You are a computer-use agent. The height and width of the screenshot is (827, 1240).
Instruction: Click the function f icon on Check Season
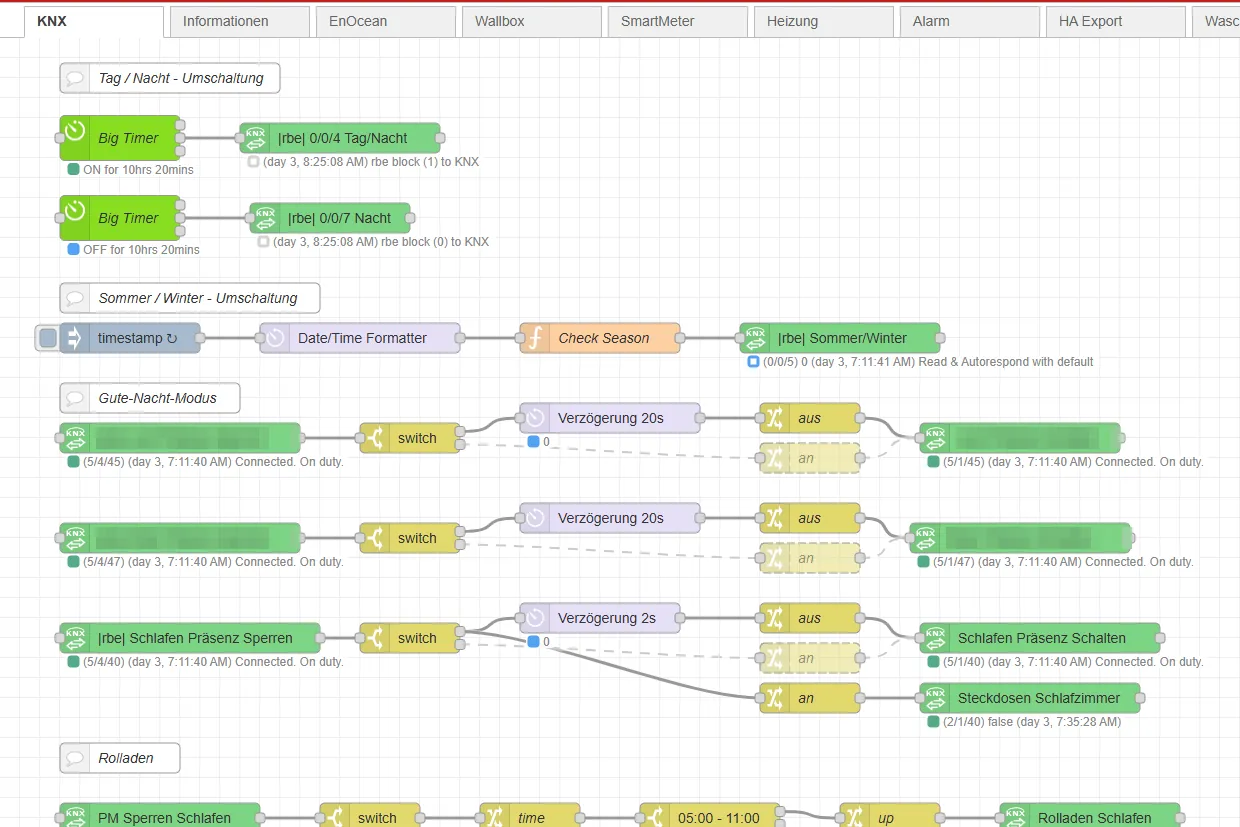click(535, 338)
